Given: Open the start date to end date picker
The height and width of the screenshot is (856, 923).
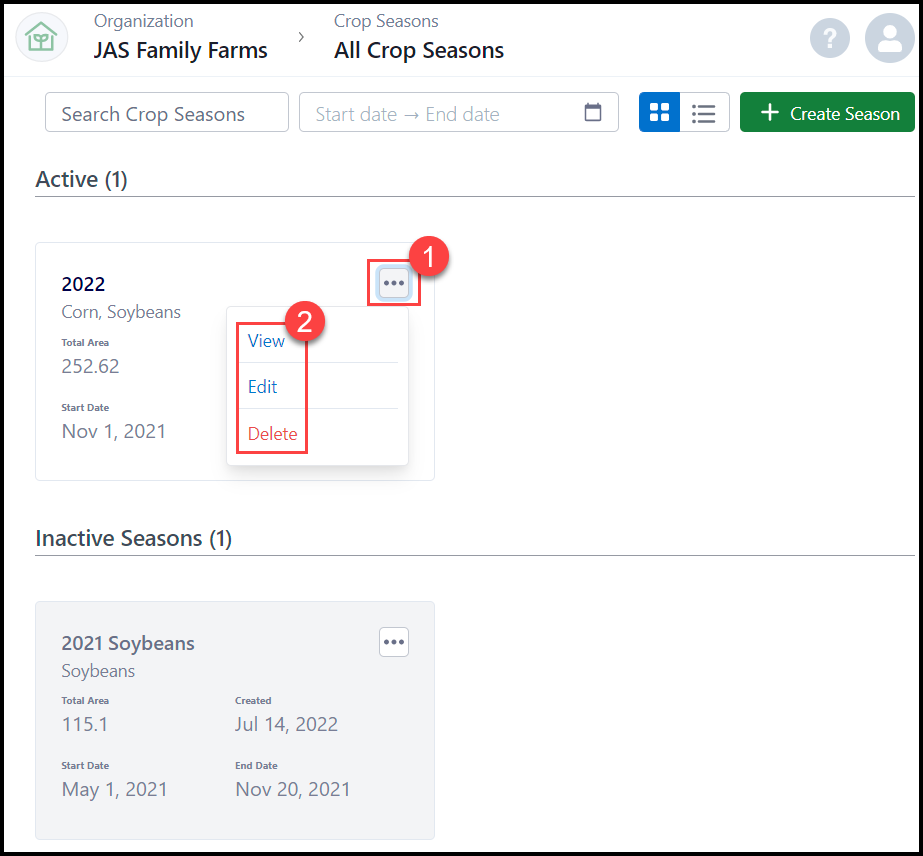Looking at the screenshot, I should [440, 113].
